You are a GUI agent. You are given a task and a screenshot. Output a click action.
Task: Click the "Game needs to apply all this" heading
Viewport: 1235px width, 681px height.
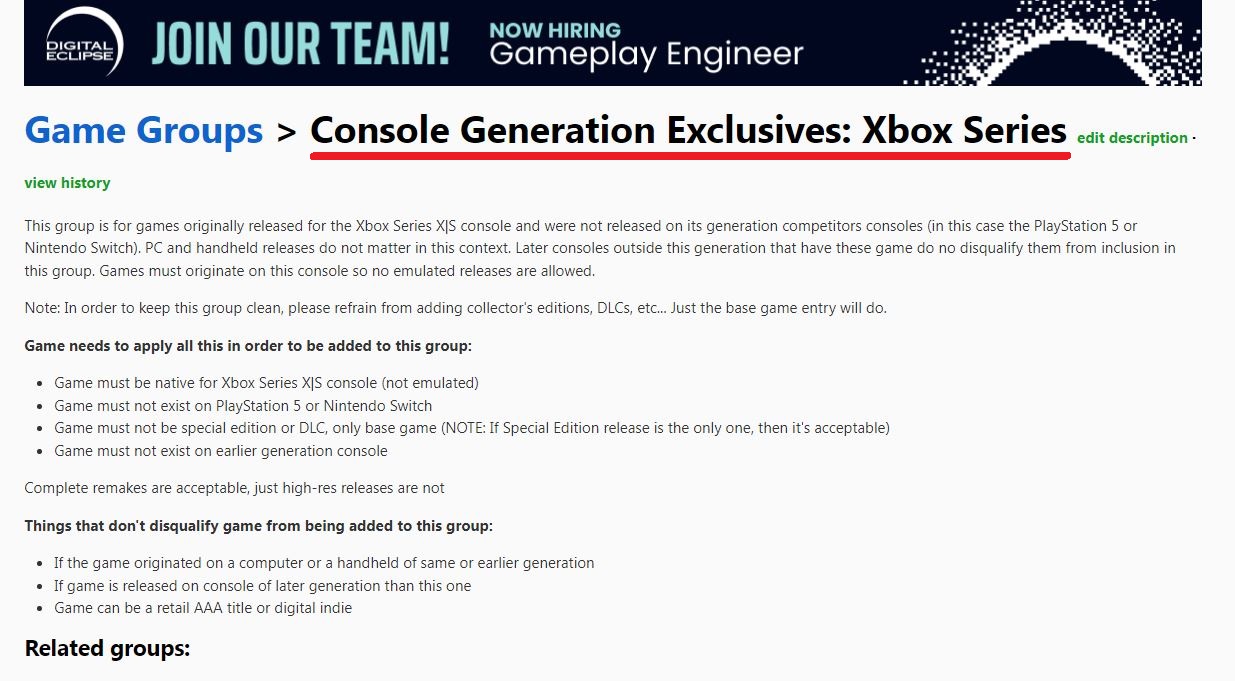[248, 346]
